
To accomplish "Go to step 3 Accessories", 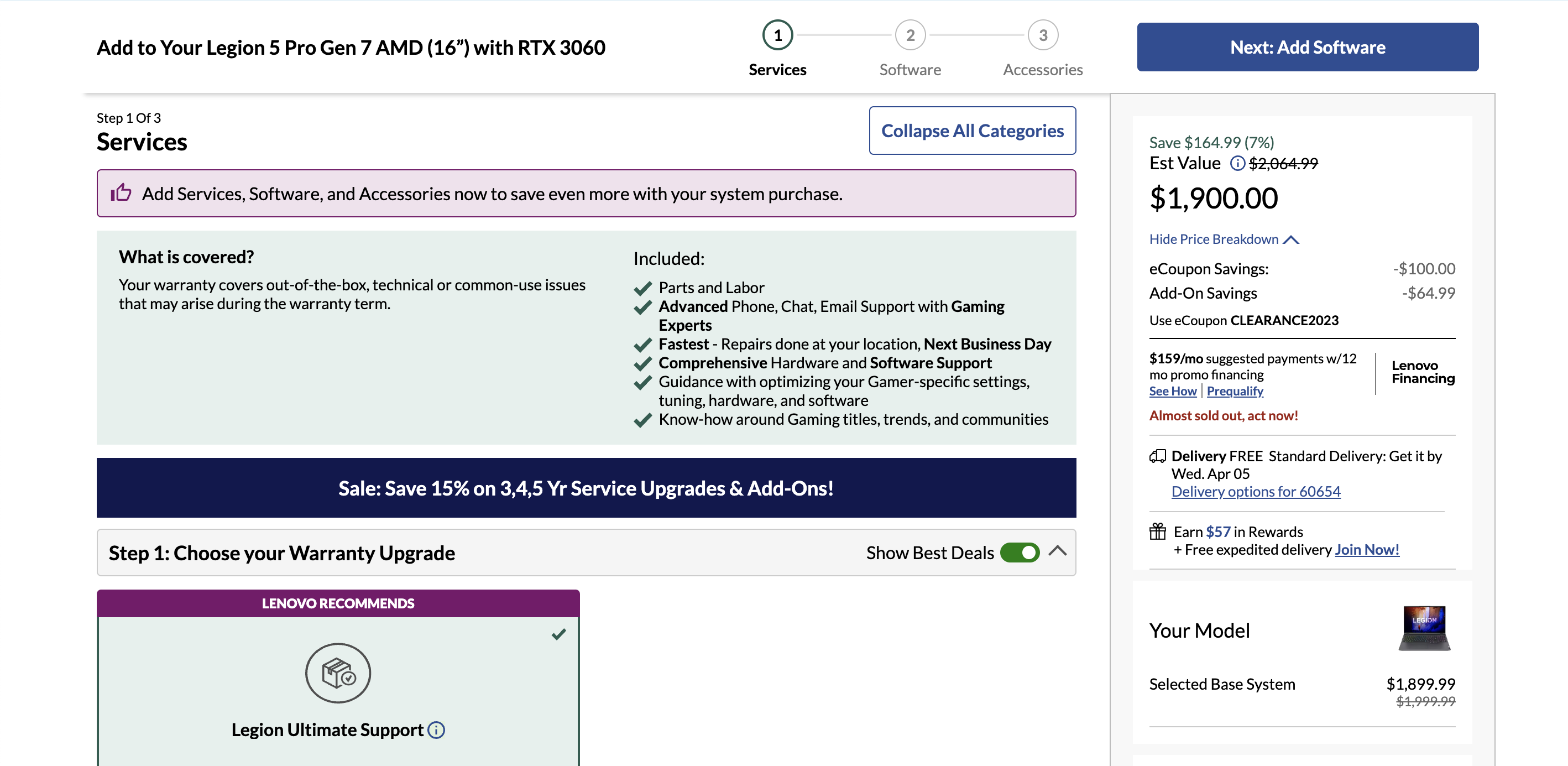I will click(1043, 49).
